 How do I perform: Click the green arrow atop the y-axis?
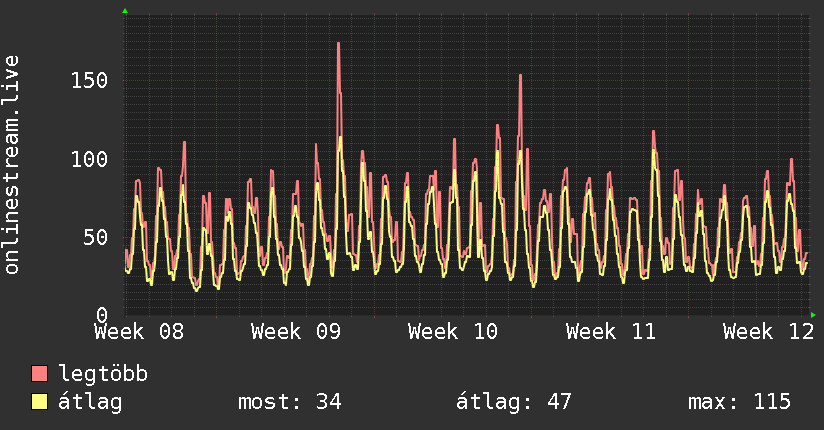pos(125,11)
